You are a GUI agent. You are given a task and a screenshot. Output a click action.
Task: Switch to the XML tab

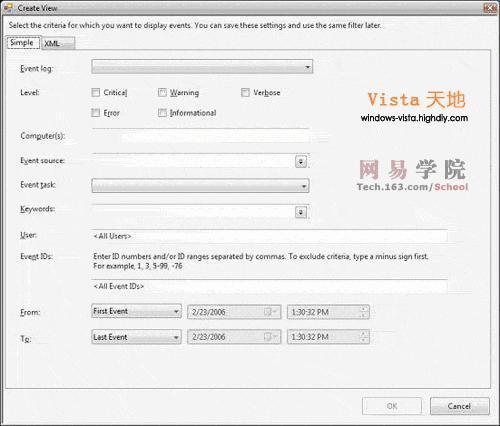(x=58, y=43)
